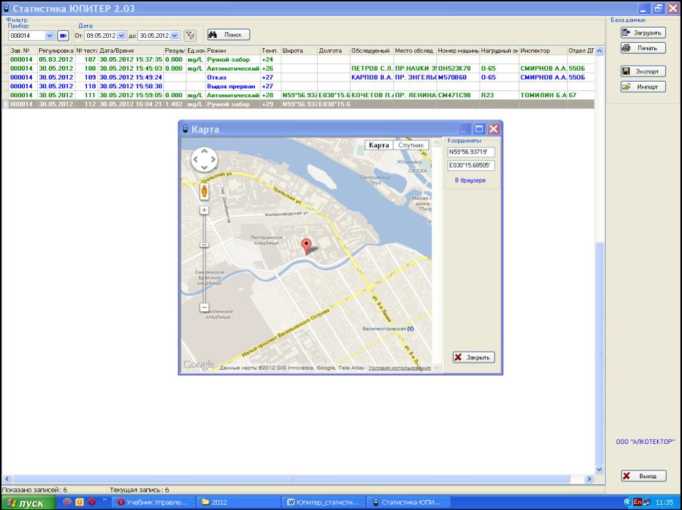Click the Дата/Время column header
This screenshot has height=510, width=682.
tap(130, 51)
